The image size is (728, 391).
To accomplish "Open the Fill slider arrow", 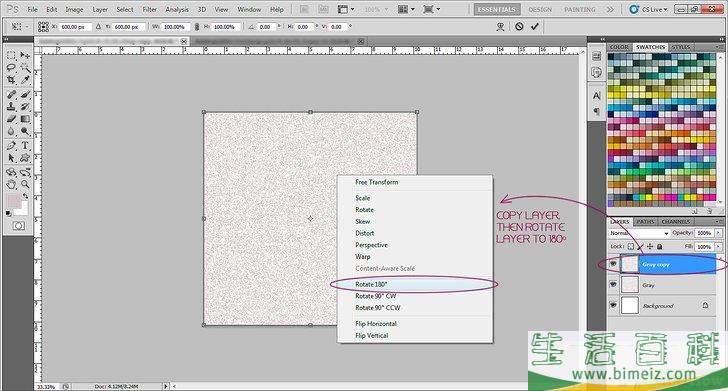I will click(x=718, y=247).
